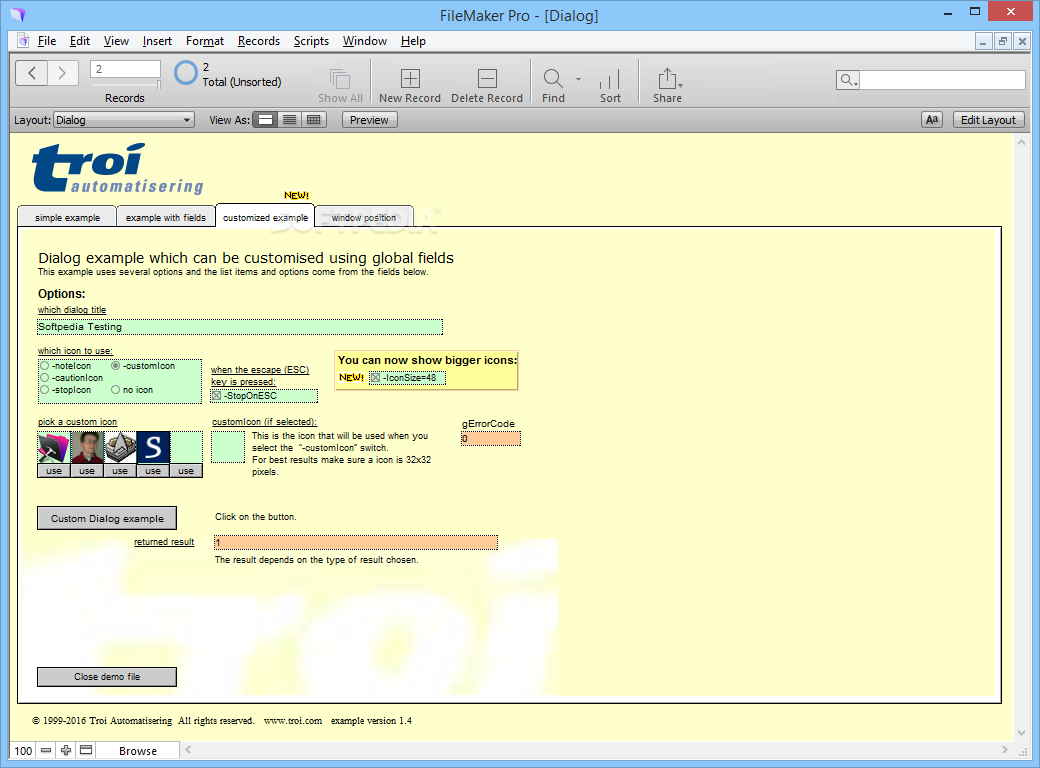Toggle status toolbar visibility icon
The width and height of the screenshot is (1040, 768).
(x=86, y=750)
